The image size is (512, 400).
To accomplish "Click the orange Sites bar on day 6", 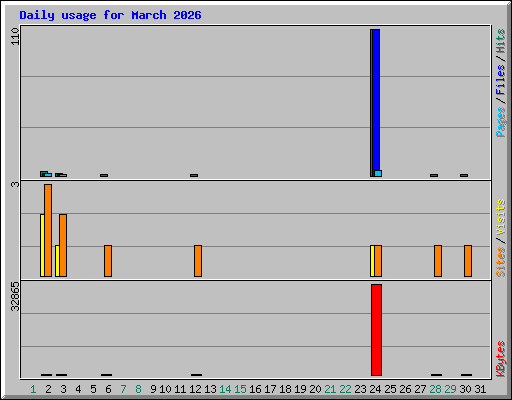I will click(x=108, y=261).
